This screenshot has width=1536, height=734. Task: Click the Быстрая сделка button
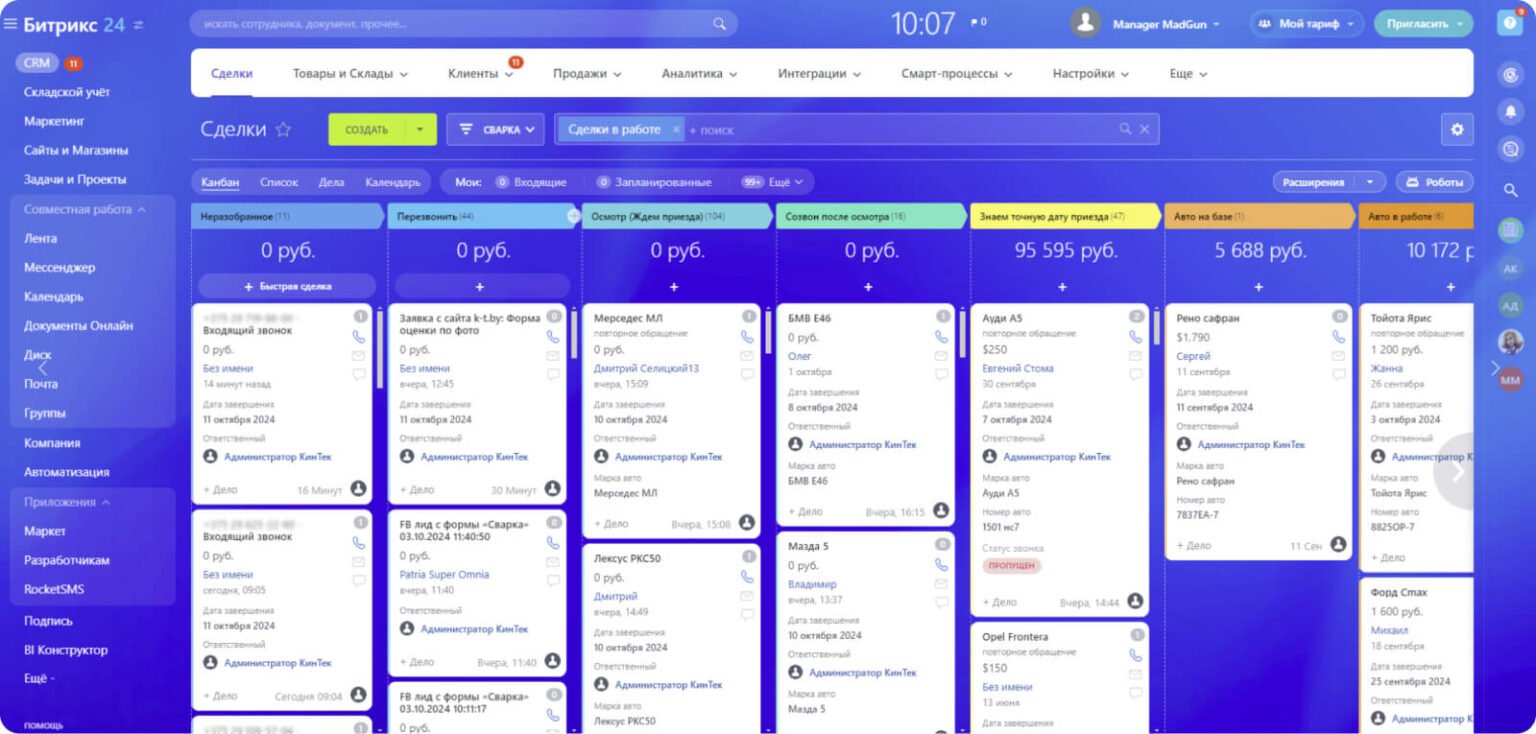(x=287, y=286)
